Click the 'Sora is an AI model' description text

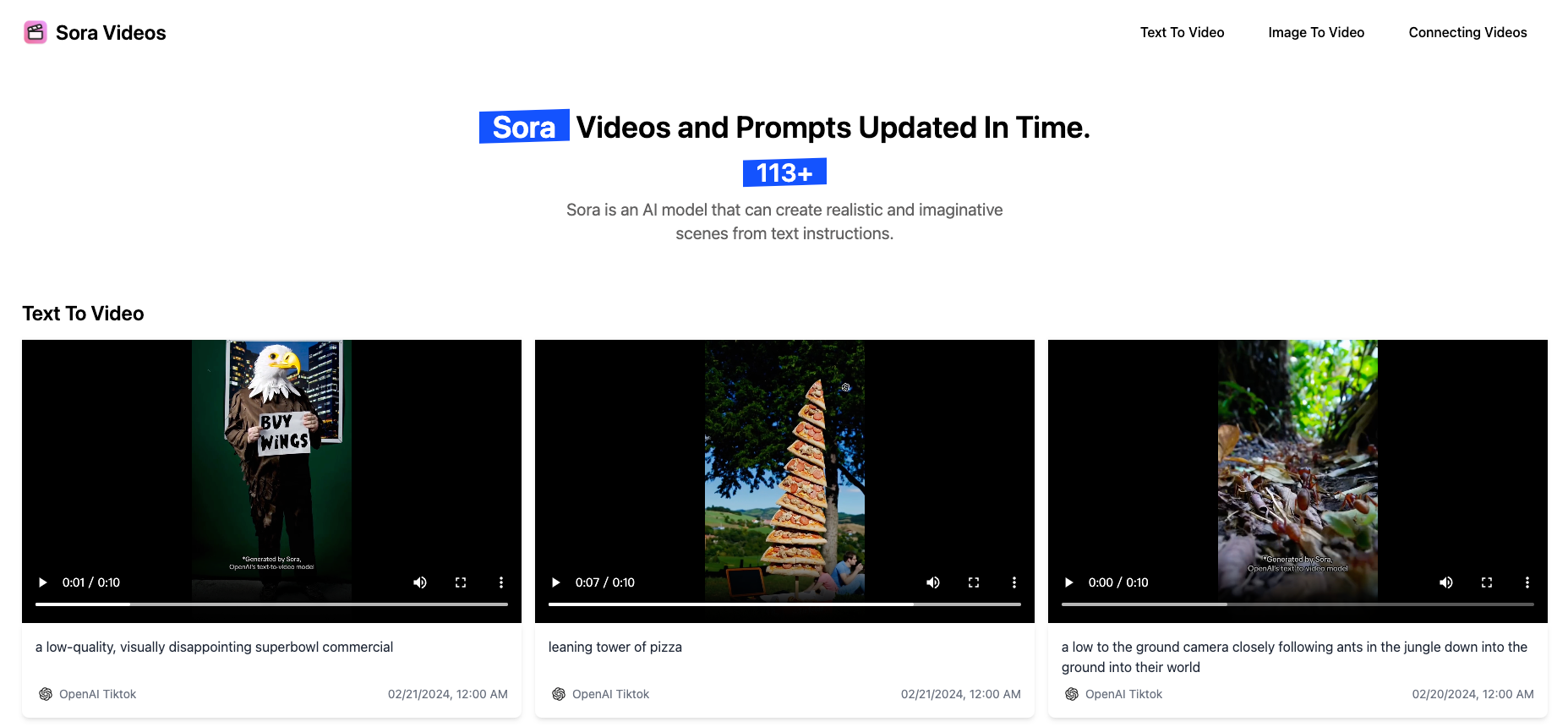coord(784,221)
